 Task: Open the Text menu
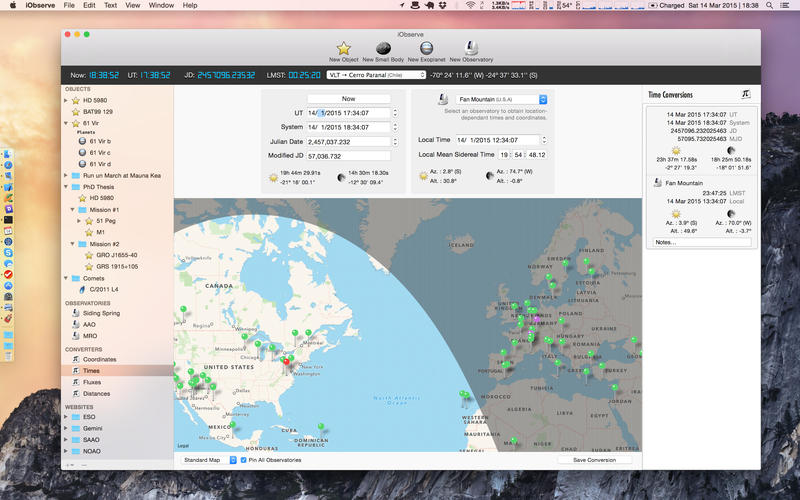click(x=110, y=5)
